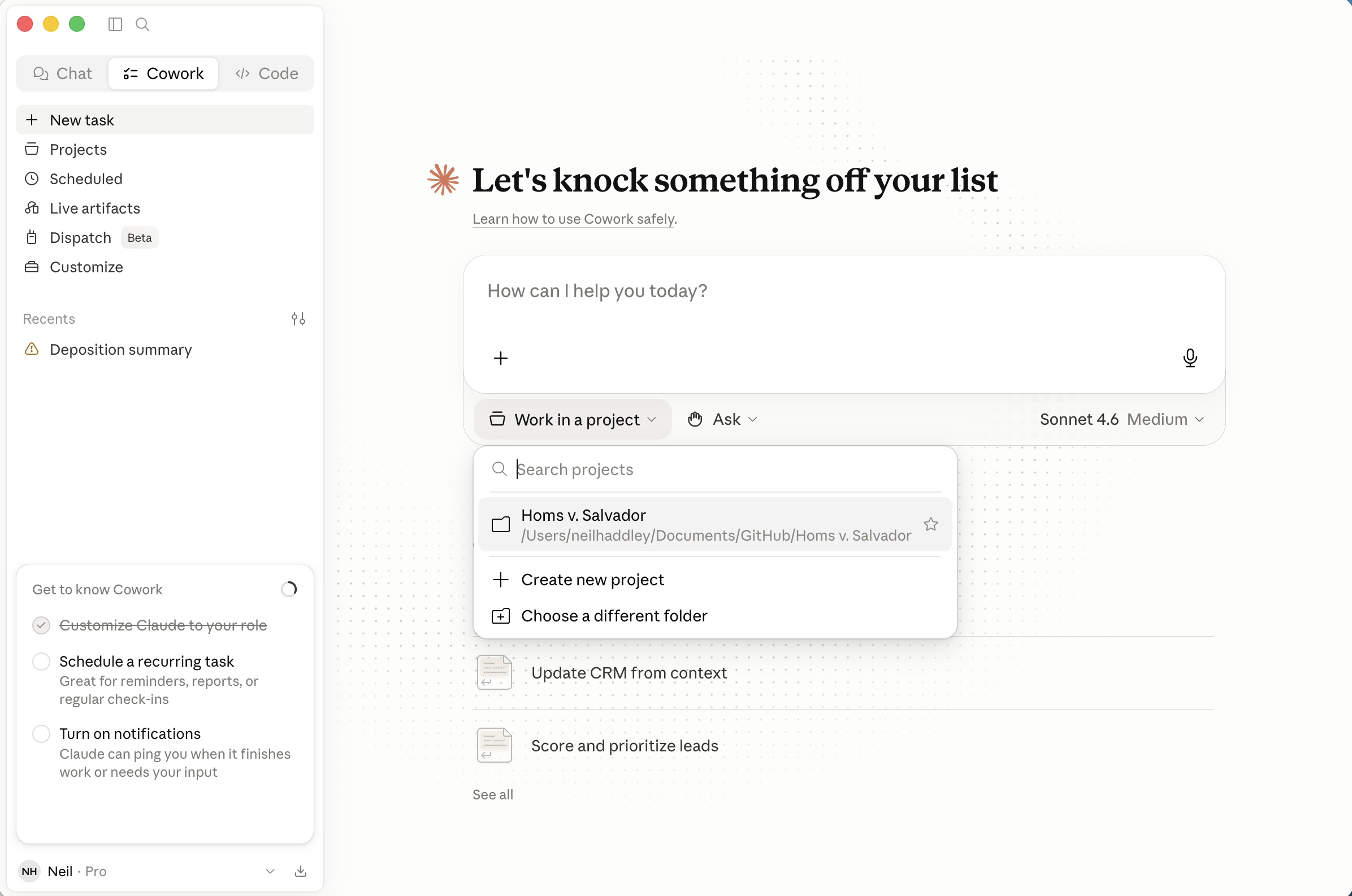Open Schedule a recurring task item text
The image size is (1352, 896).
[146, 661]
